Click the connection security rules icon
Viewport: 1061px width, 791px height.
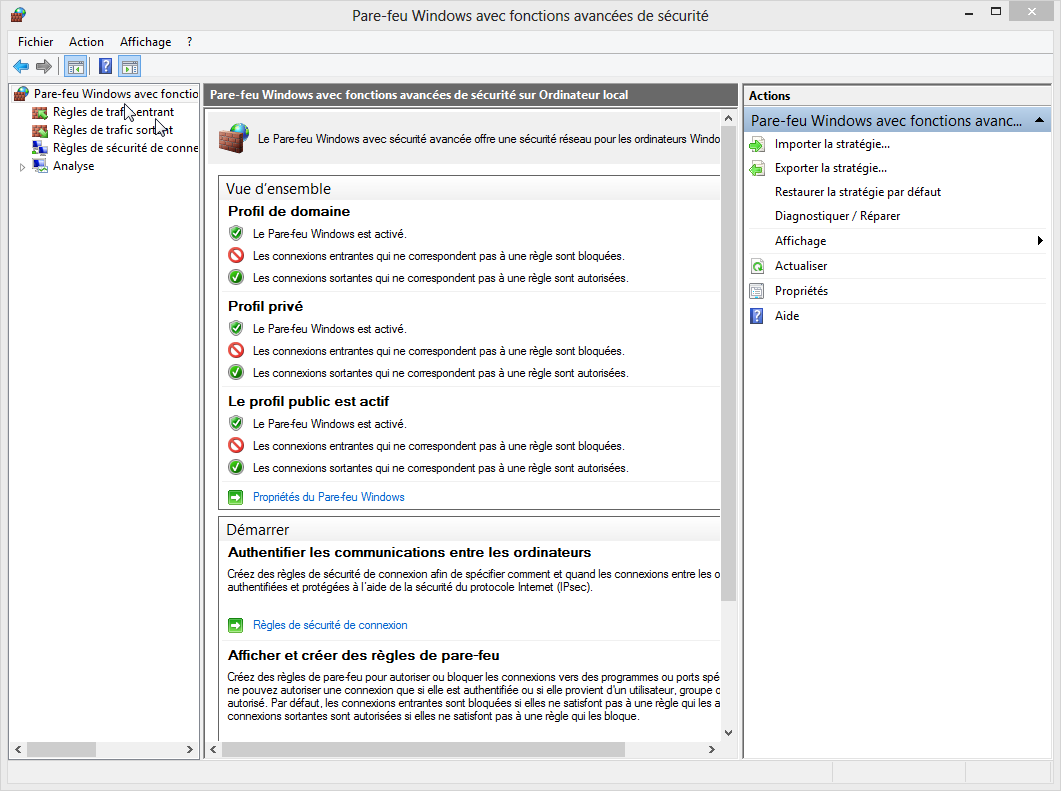point(40,148)
